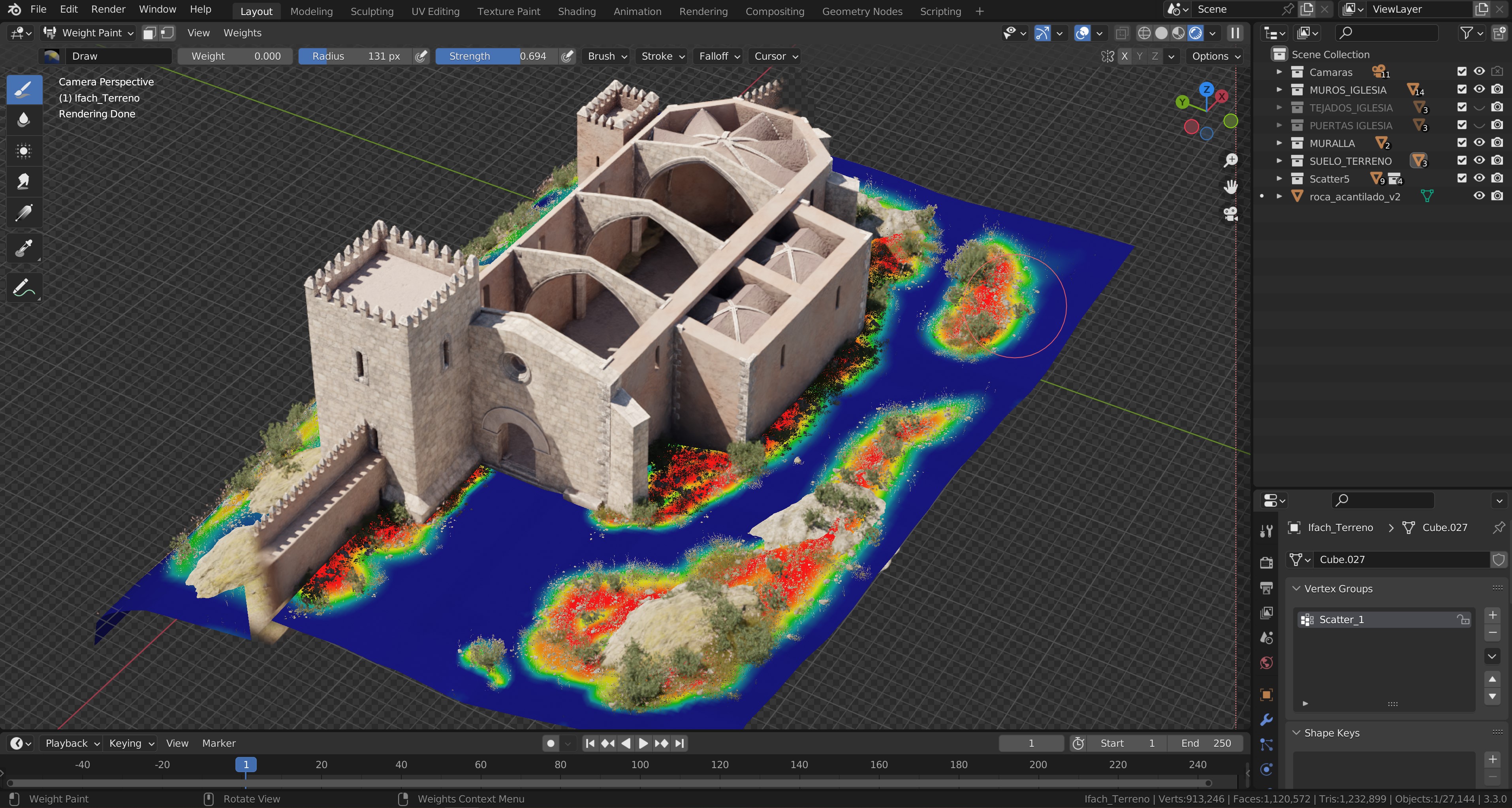Image resolution: width=1512 pixels, height=808 pixels.
Task: Hide the MURALLA collection in viewport
Action: click(1479, 143)
